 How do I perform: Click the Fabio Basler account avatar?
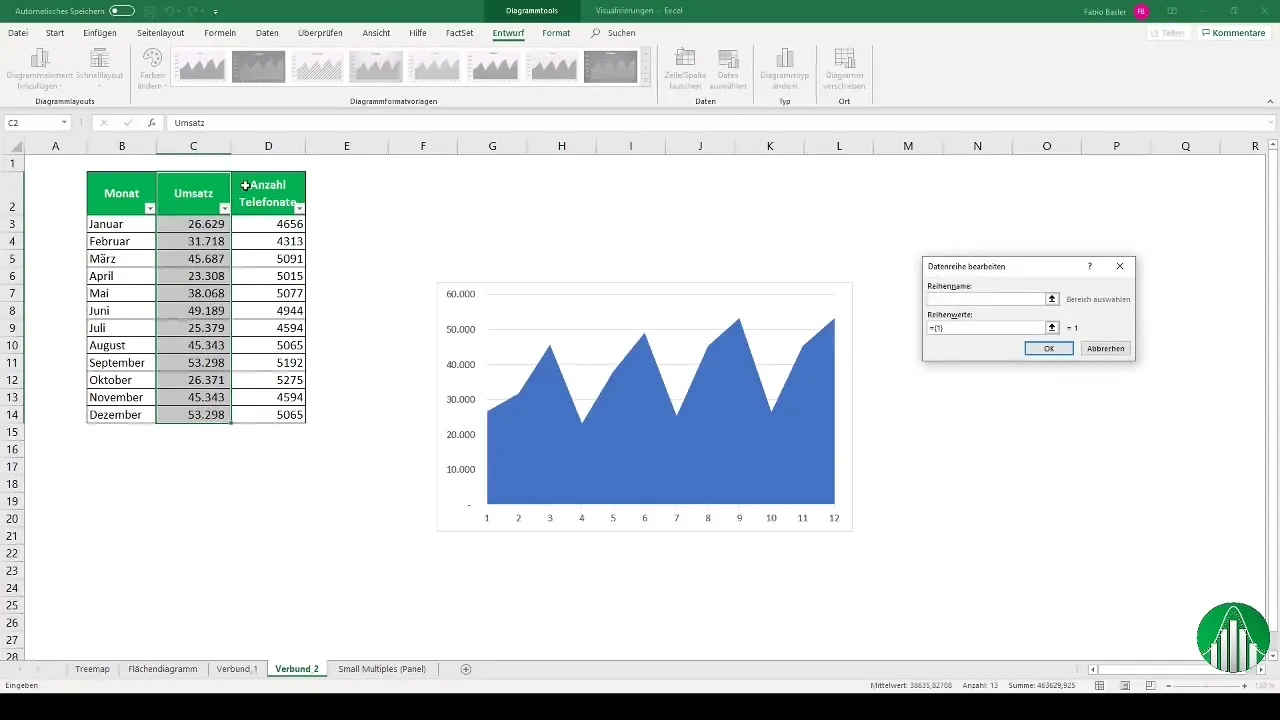[x=1141, y=11]
